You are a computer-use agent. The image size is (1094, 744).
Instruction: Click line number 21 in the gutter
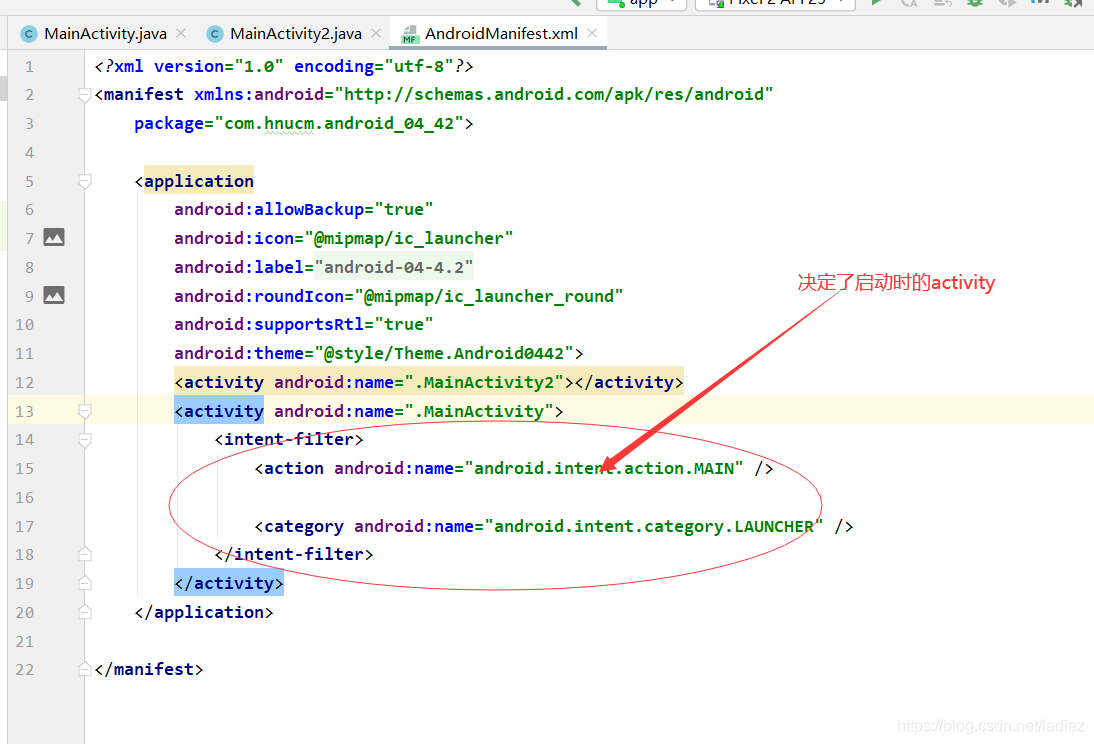point(24,641)
